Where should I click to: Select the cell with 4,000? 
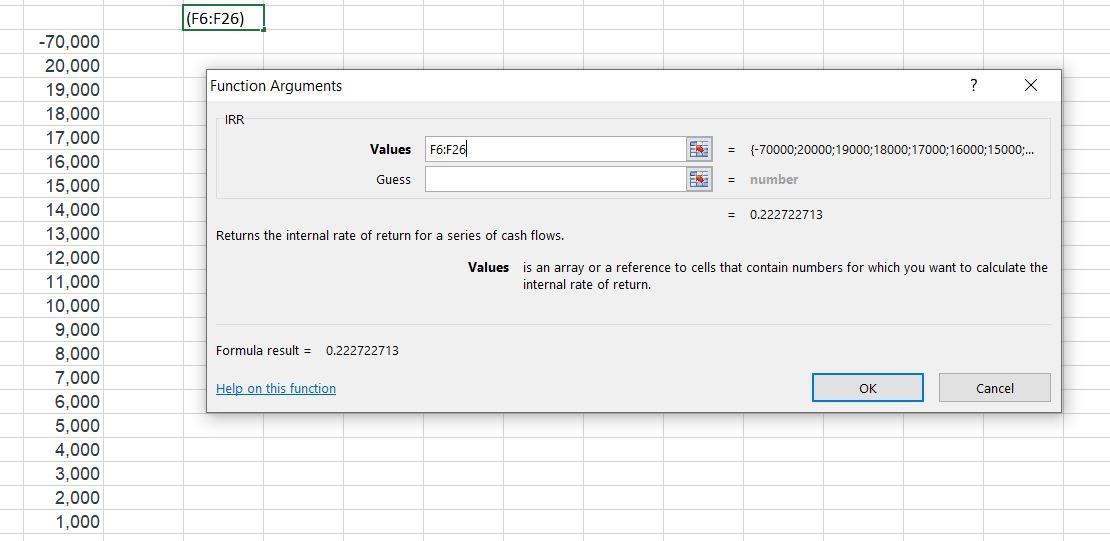pos(63,450)
